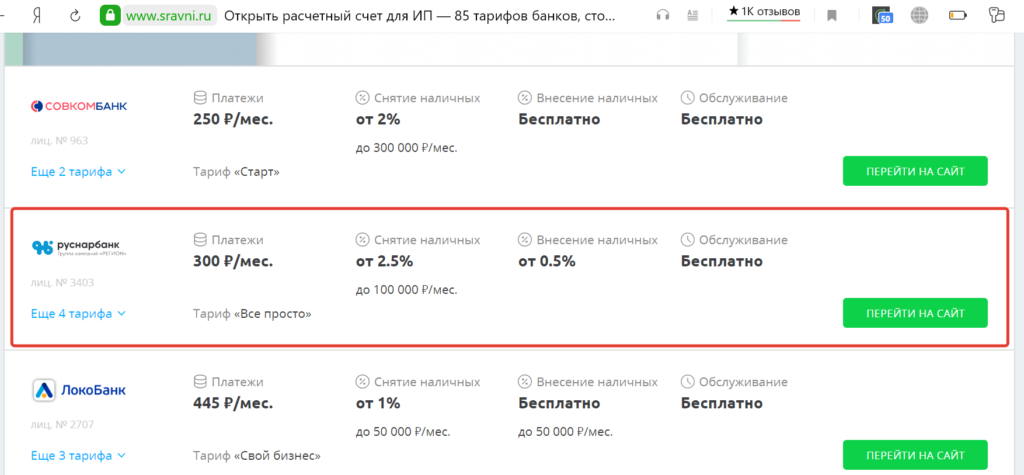This screenshot has height=475, width=1024.
Task: Bookmark this page with the bookmark icon
Action: click(x=831, y=16)
